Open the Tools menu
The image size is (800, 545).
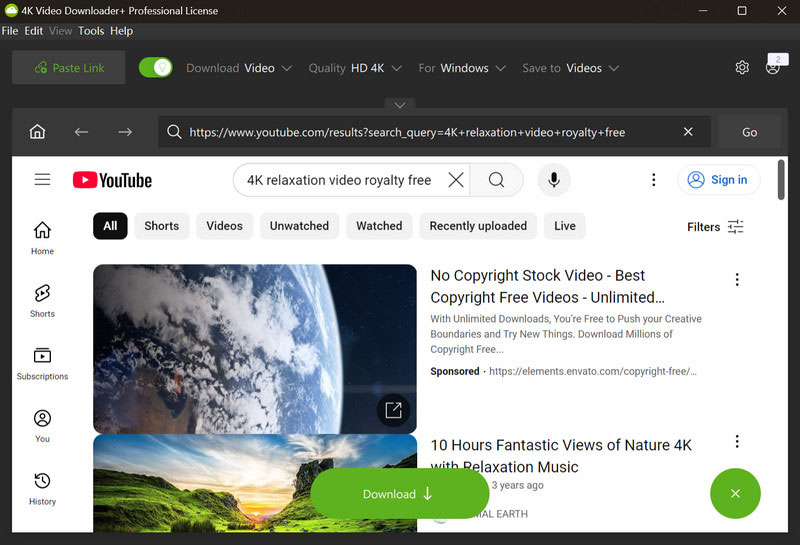(91, 31)
